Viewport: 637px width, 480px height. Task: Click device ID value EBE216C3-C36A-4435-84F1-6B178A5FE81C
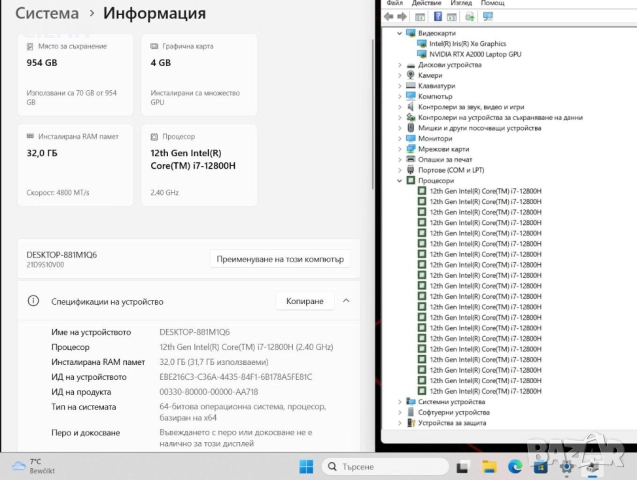tap(236, 377)
